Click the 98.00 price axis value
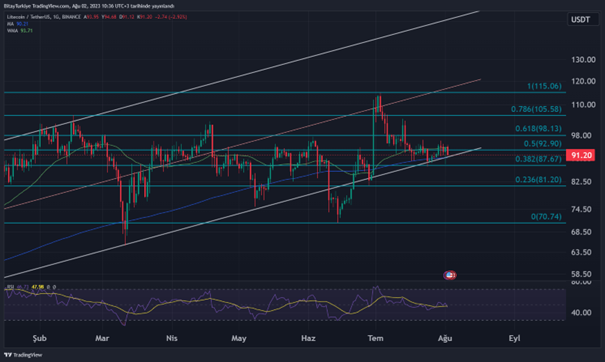Viewport: 605px width, 362px height. 581,135
